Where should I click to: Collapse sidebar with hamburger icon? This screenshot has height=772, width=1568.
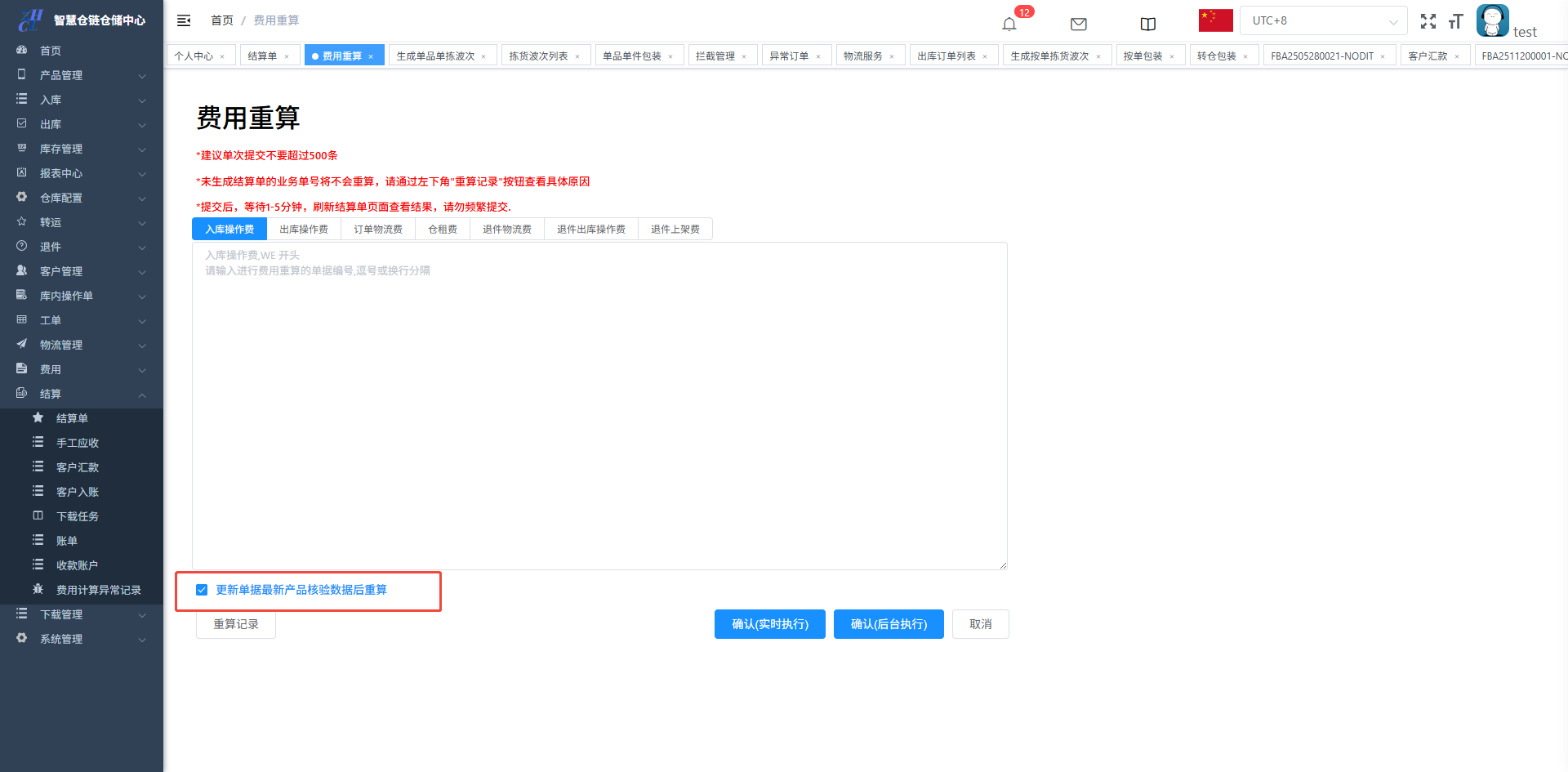click(184, 20)
